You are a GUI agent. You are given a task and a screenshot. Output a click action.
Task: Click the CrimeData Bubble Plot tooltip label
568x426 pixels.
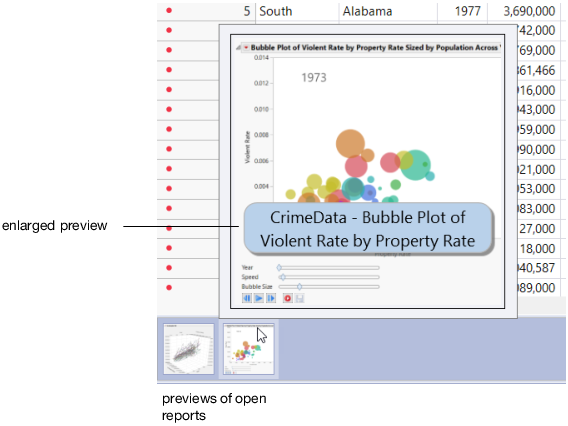click(x=368, y=229)
